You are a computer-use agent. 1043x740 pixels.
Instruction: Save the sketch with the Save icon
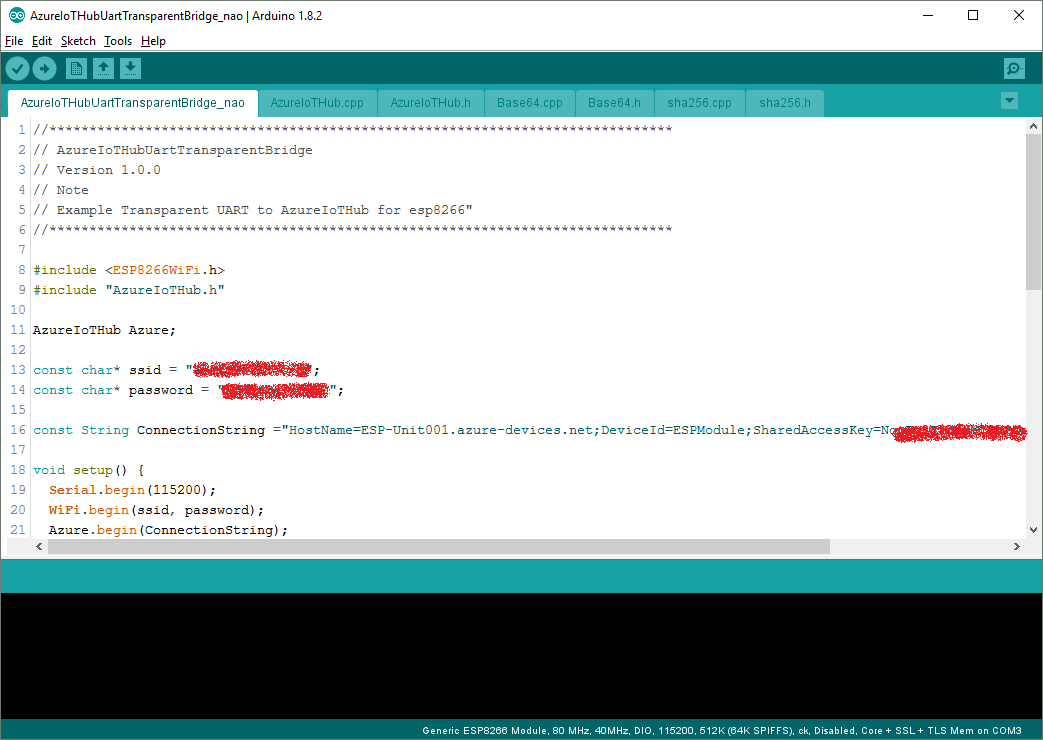click(x=130, y=68)
